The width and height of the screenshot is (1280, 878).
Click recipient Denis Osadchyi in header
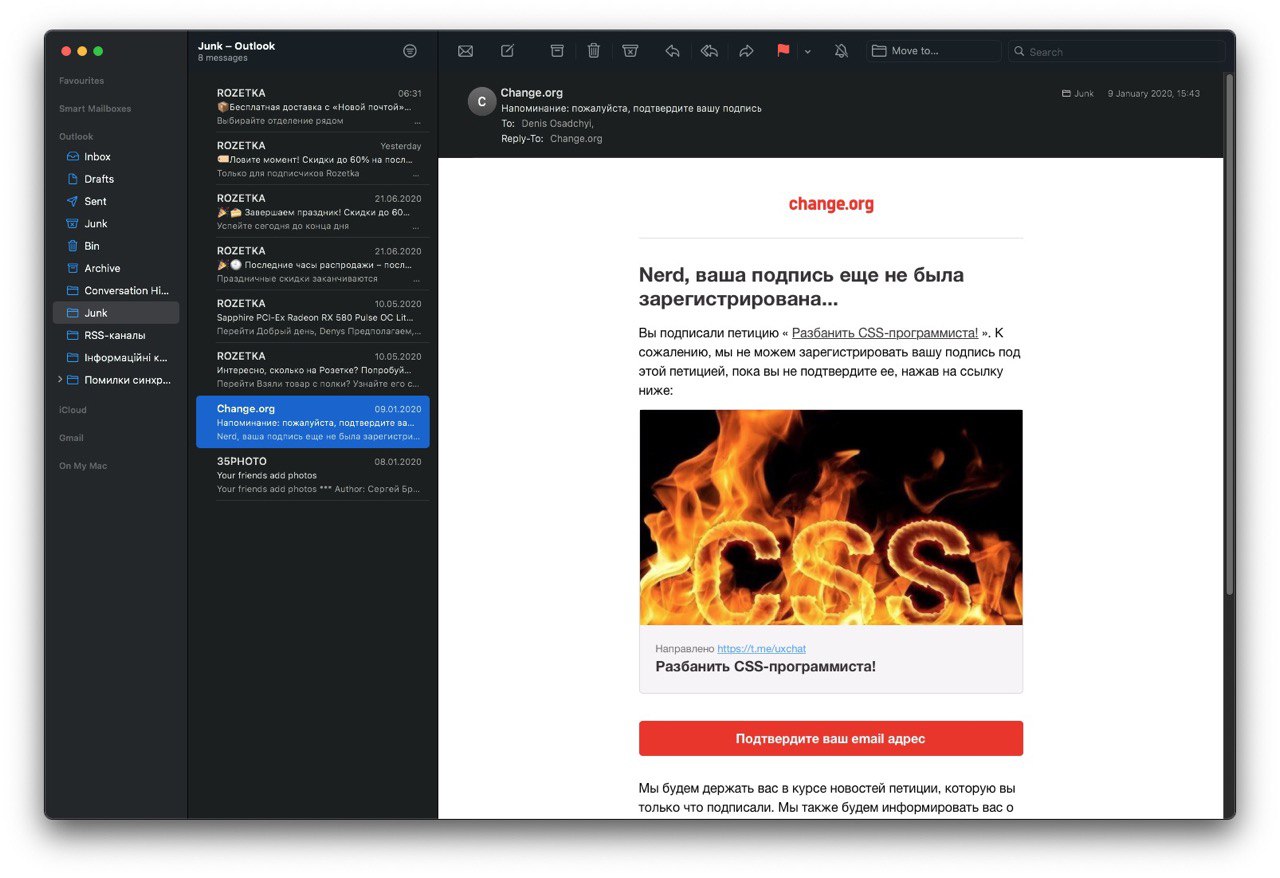(557, 124)
